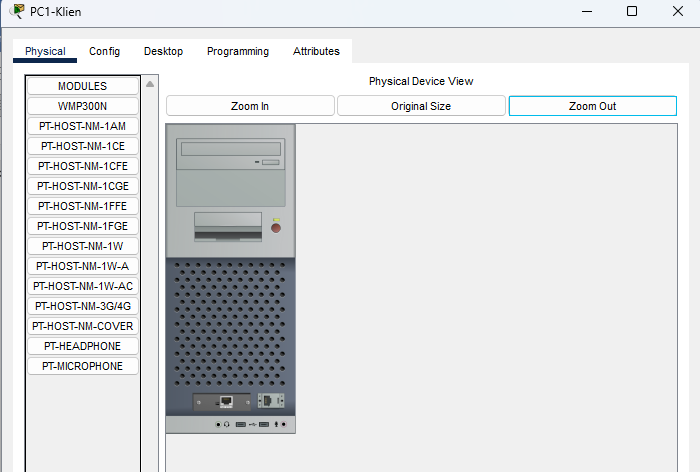
Task: Click the pink microphone jack on PC
Action: tap(283, 424)
